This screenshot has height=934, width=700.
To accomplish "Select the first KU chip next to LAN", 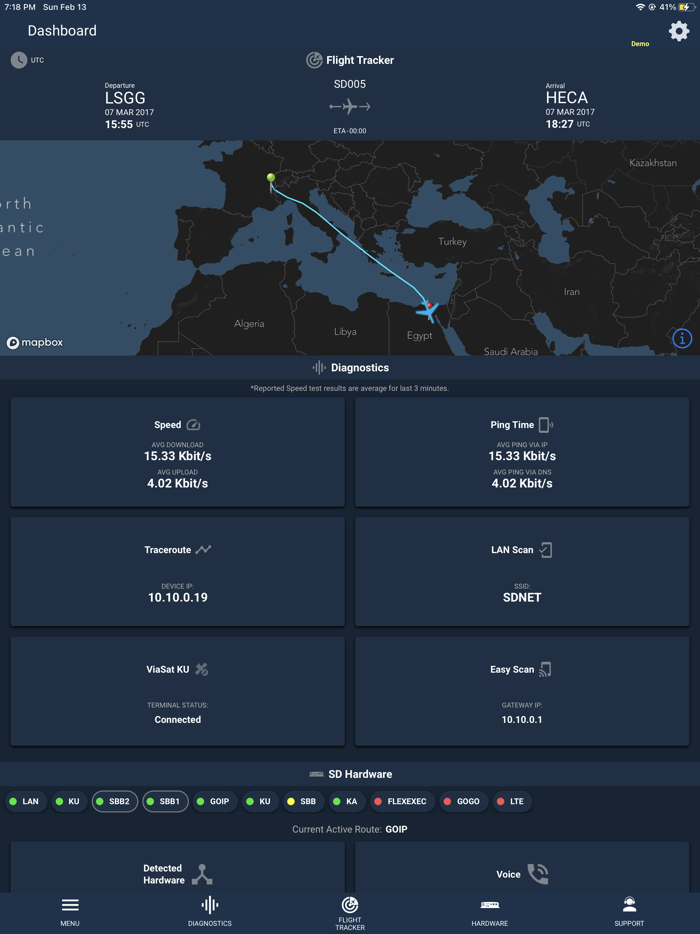I will [70, 801].
